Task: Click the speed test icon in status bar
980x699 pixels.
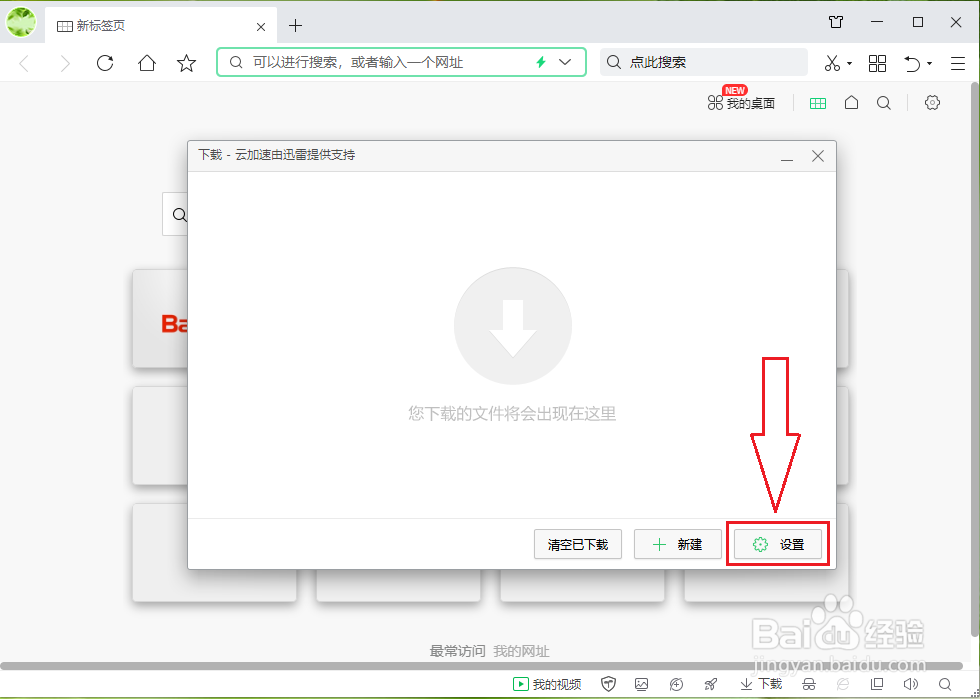Action: tap(676, 683)
